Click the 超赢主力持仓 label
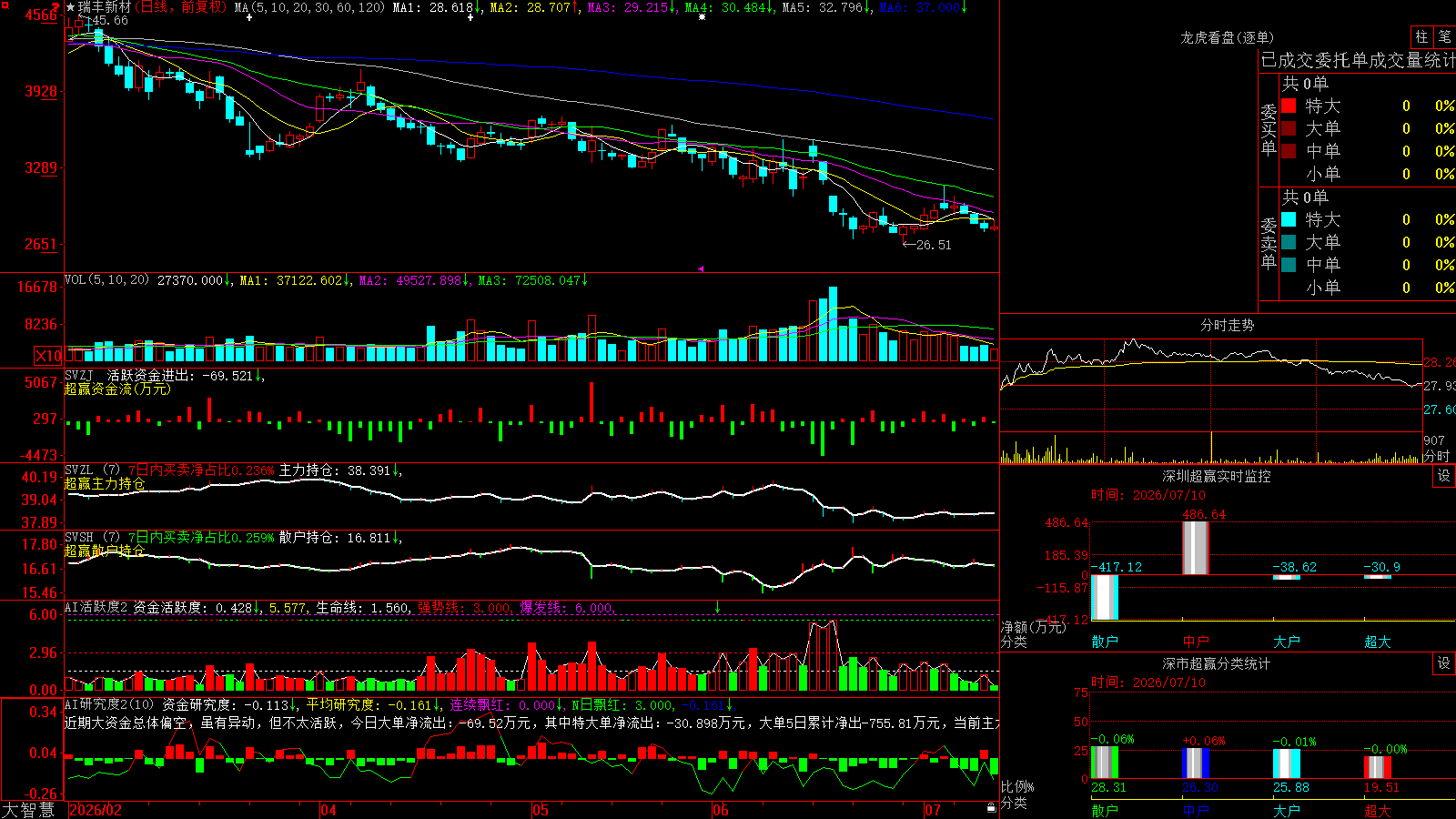1456x819 pixels. (105, 483)
